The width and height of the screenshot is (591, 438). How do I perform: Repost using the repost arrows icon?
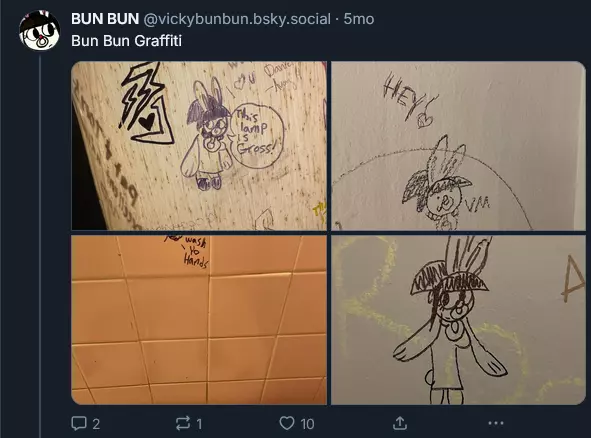pyautogui.click(x=183, y=423)
